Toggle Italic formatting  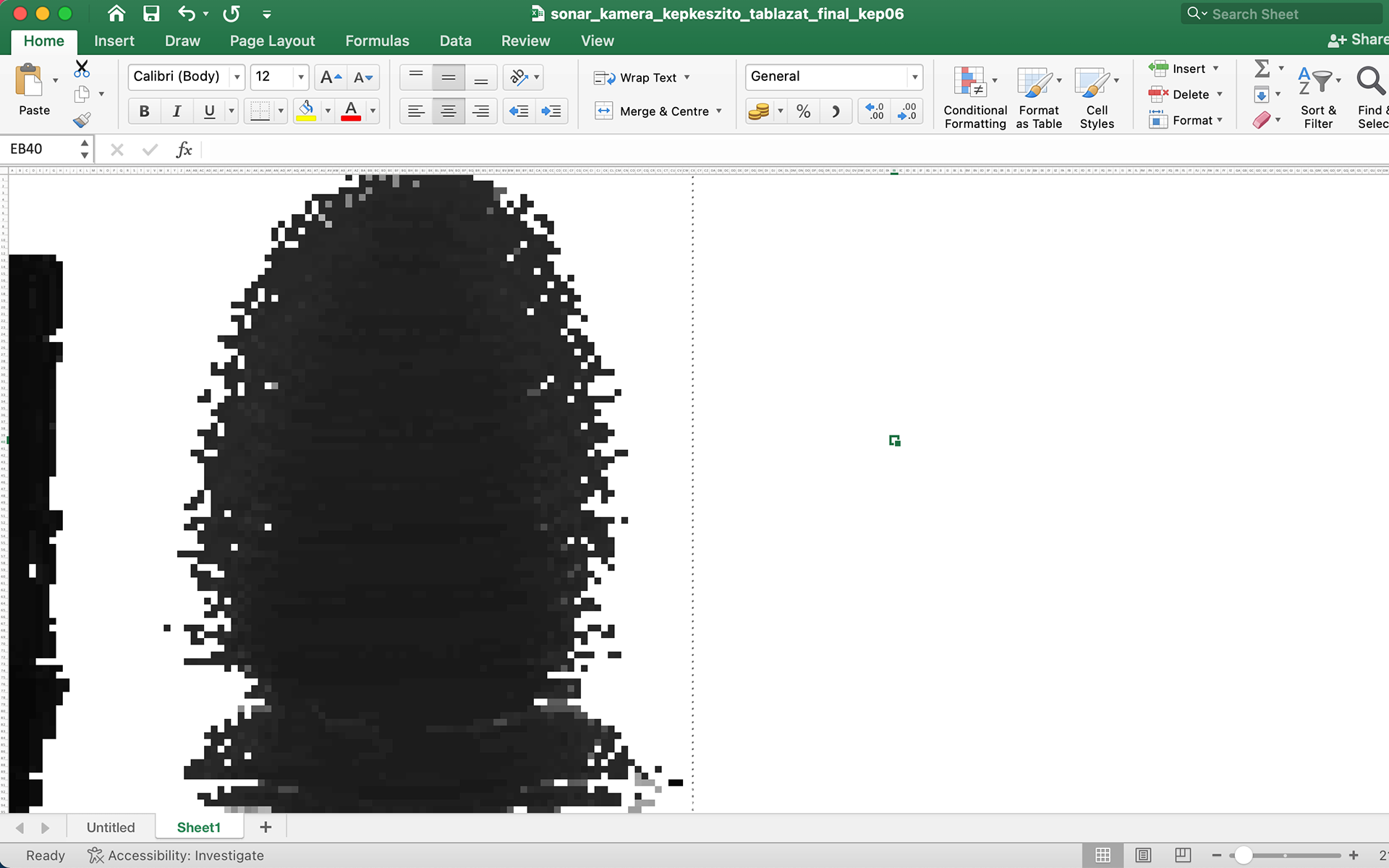(177, 111)
